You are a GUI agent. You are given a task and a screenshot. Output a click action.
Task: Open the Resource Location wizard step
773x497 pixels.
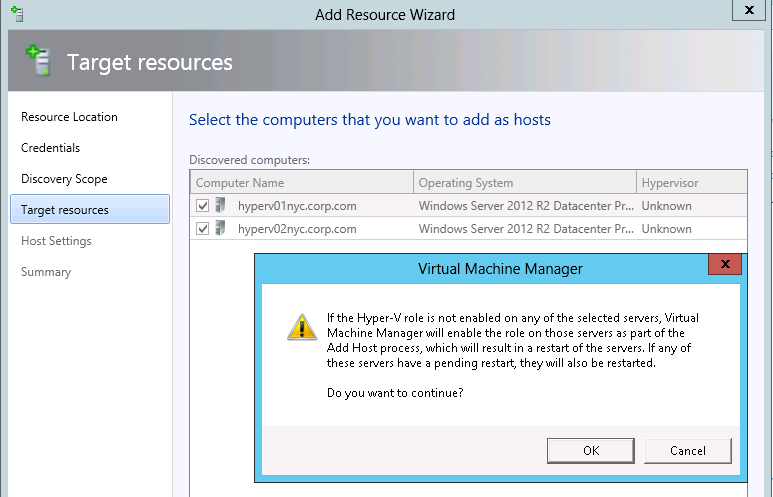click(70, 117)
